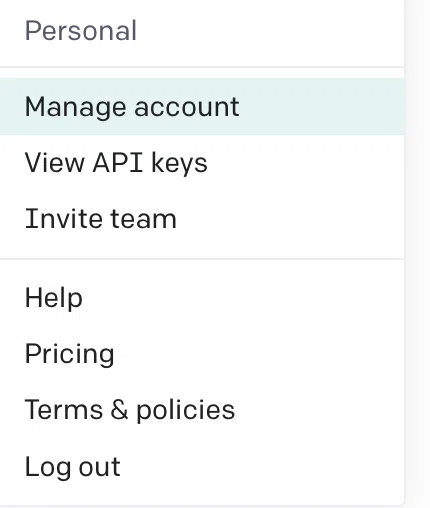Select View API keys from the menu
430x508 pixels.
[x=202, y=163]
